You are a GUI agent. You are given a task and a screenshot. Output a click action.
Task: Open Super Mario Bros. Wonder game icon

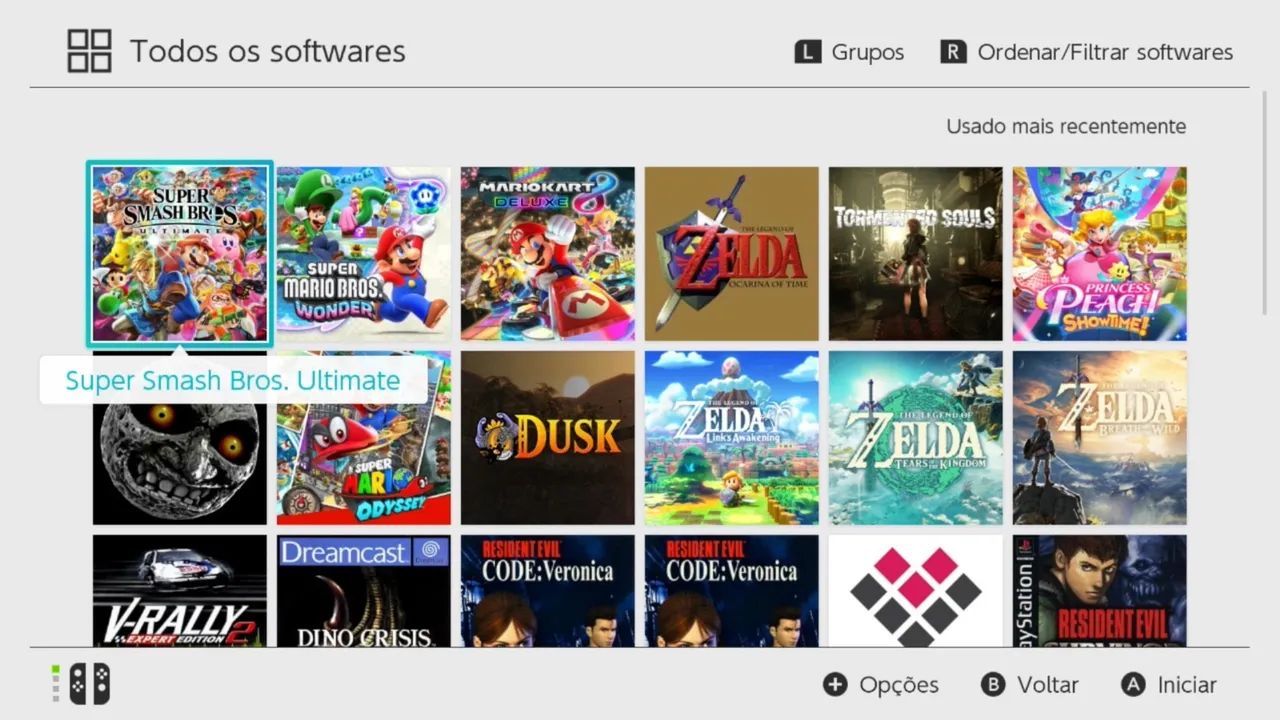pyautogui.click(x=364, y=254)
